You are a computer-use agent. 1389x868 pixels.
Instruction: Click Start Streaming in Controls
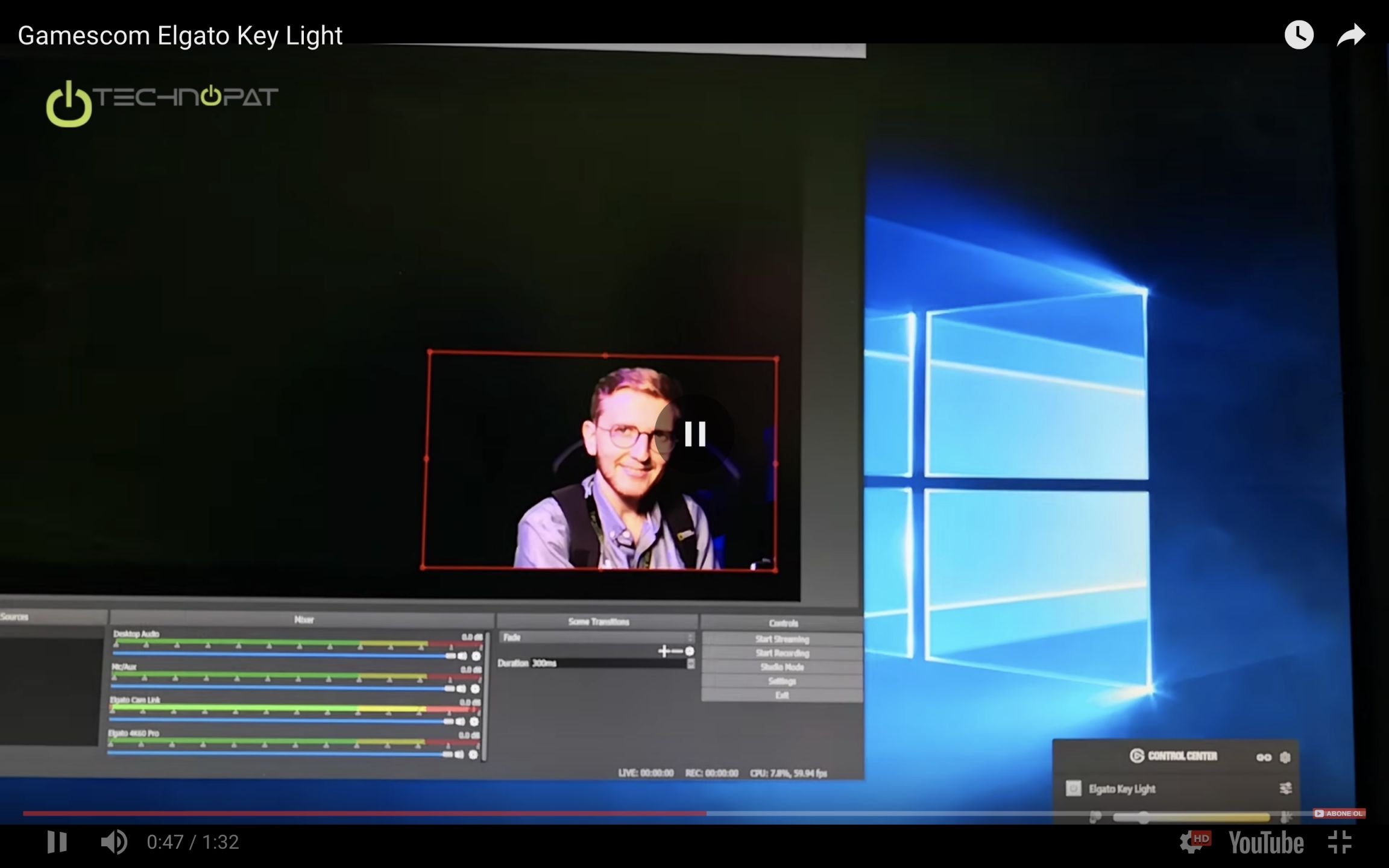tap(782, 639)
